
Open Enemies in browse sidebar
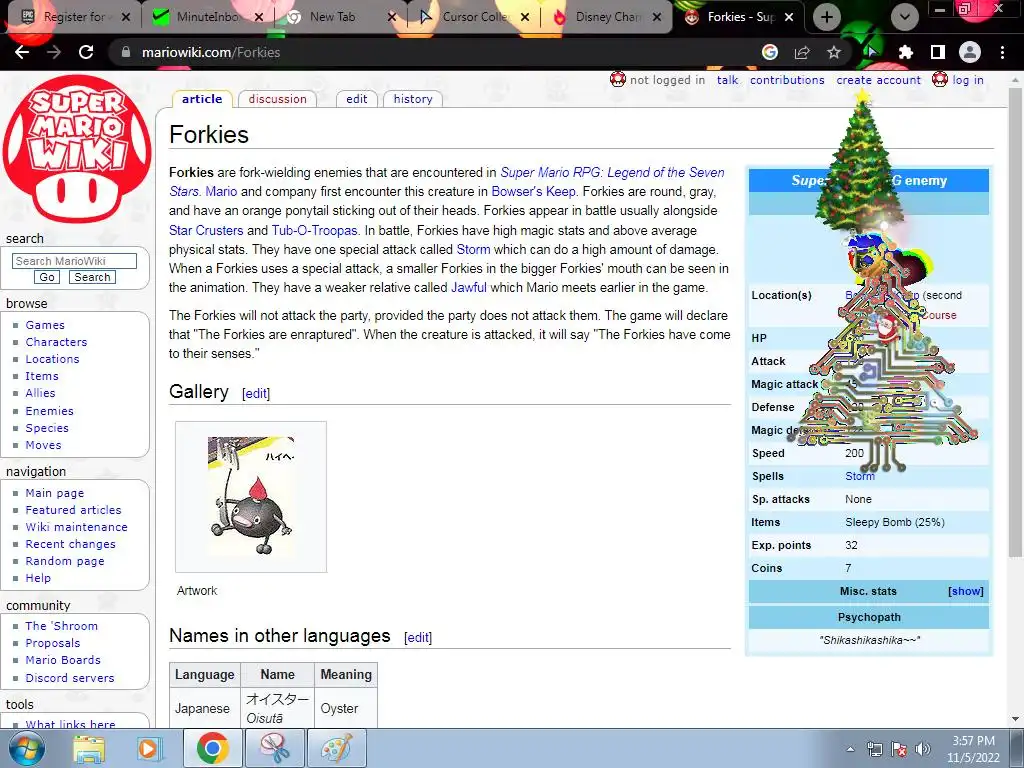pos(50,411)
